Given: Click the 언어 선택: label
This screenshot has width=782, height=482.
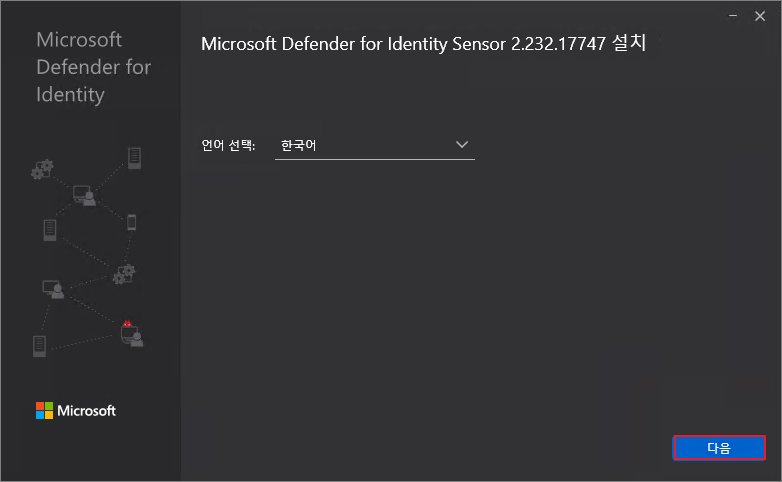Looking at the screenshot, I should click(228, 145).
